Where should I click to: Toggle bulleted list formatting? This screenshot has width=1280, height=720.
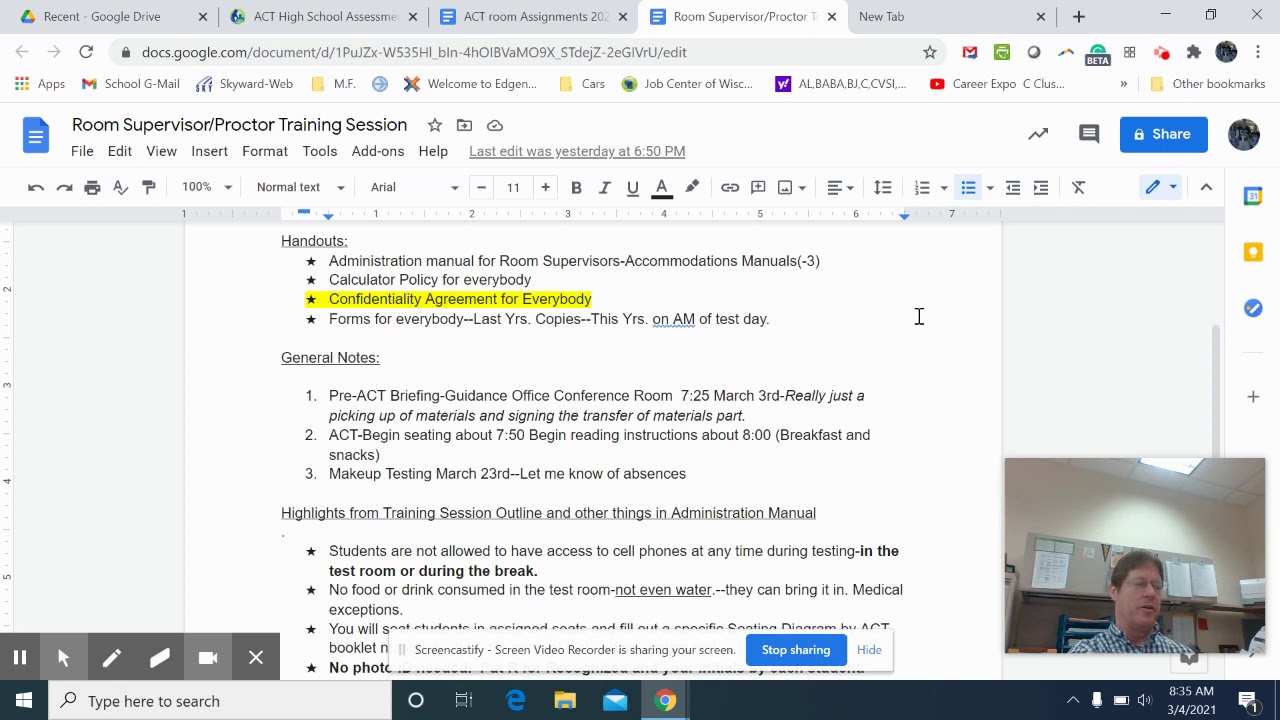pyautogui.click(x=968, y=187)
